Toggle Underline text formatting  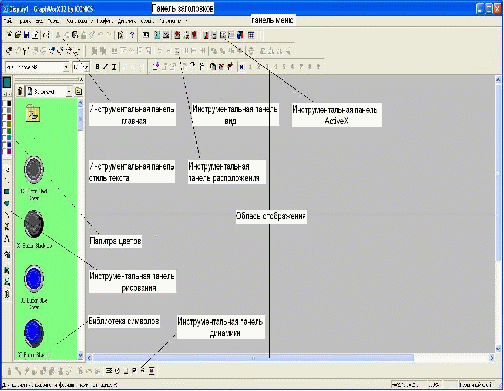[x=114, y=67]
